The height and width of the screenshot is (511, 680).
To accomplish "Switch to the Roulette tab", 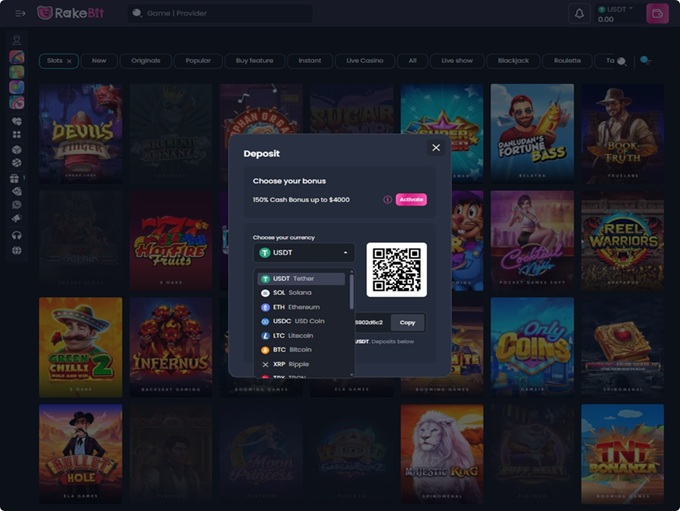I will coord(567,61).
